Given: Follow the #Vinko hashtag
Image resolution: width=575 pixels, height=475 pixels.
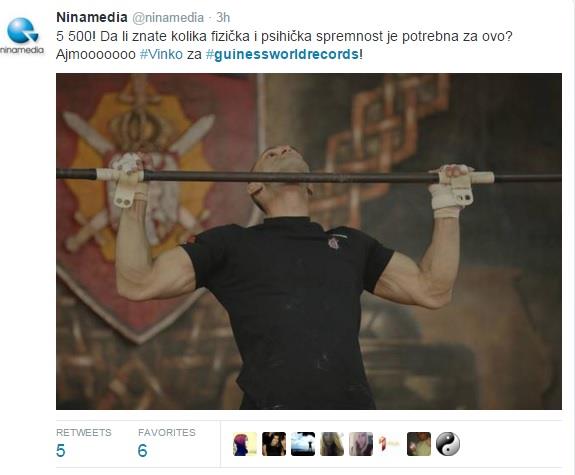Looking at the screenshot, I should (161, 54).
